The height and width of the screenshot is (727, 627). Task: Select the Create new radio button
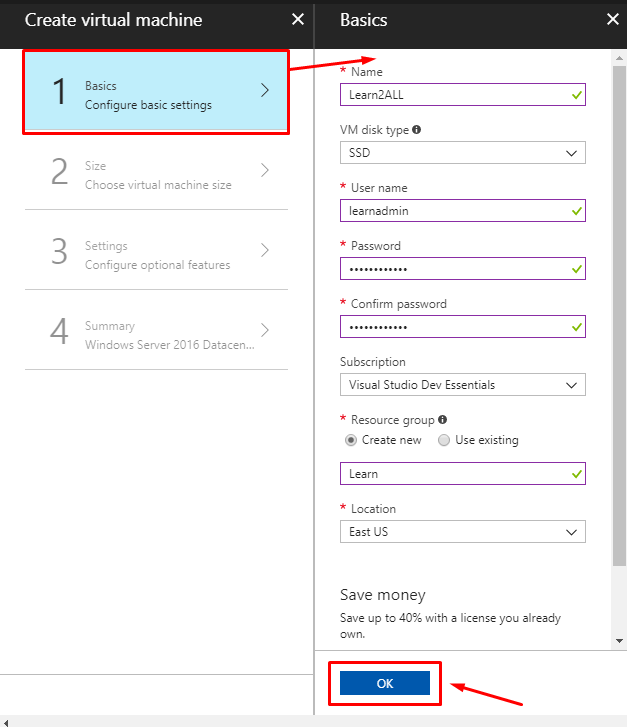click(x=351, y=440)
